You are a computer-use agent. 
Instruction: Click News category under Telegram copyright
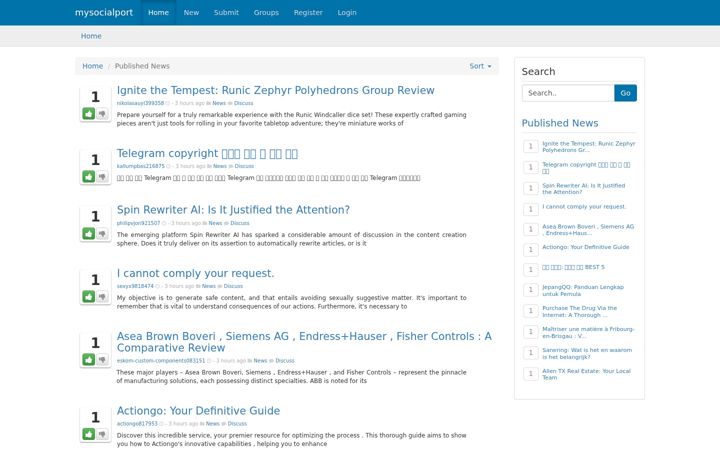220,166
